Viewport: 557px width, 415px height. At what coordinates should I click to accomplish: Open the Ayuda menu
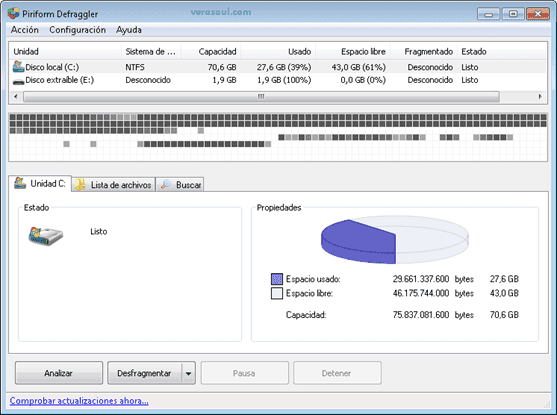pos(129,30)
